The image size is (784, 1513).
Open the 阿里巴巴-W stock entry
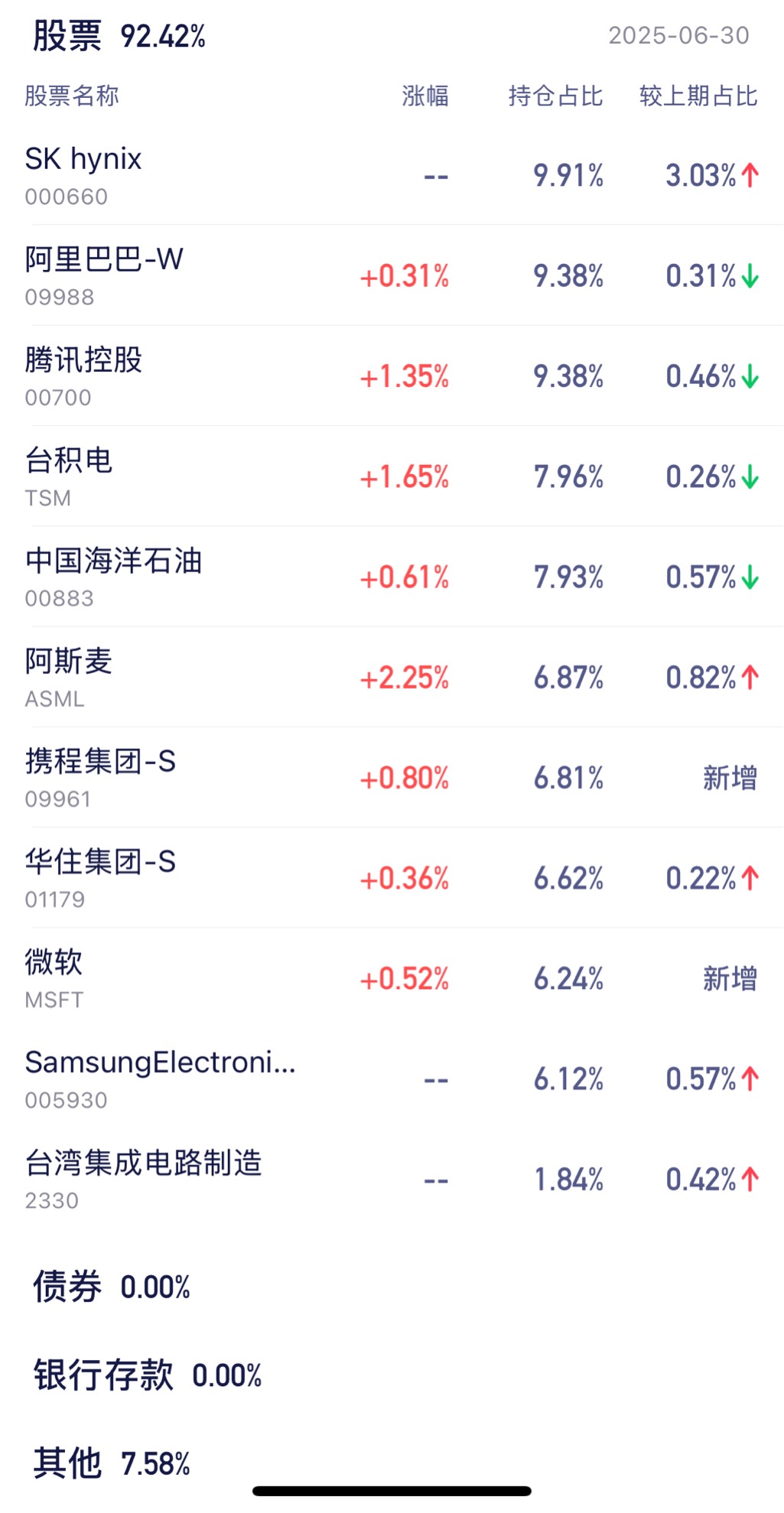(x=392, y=275)
